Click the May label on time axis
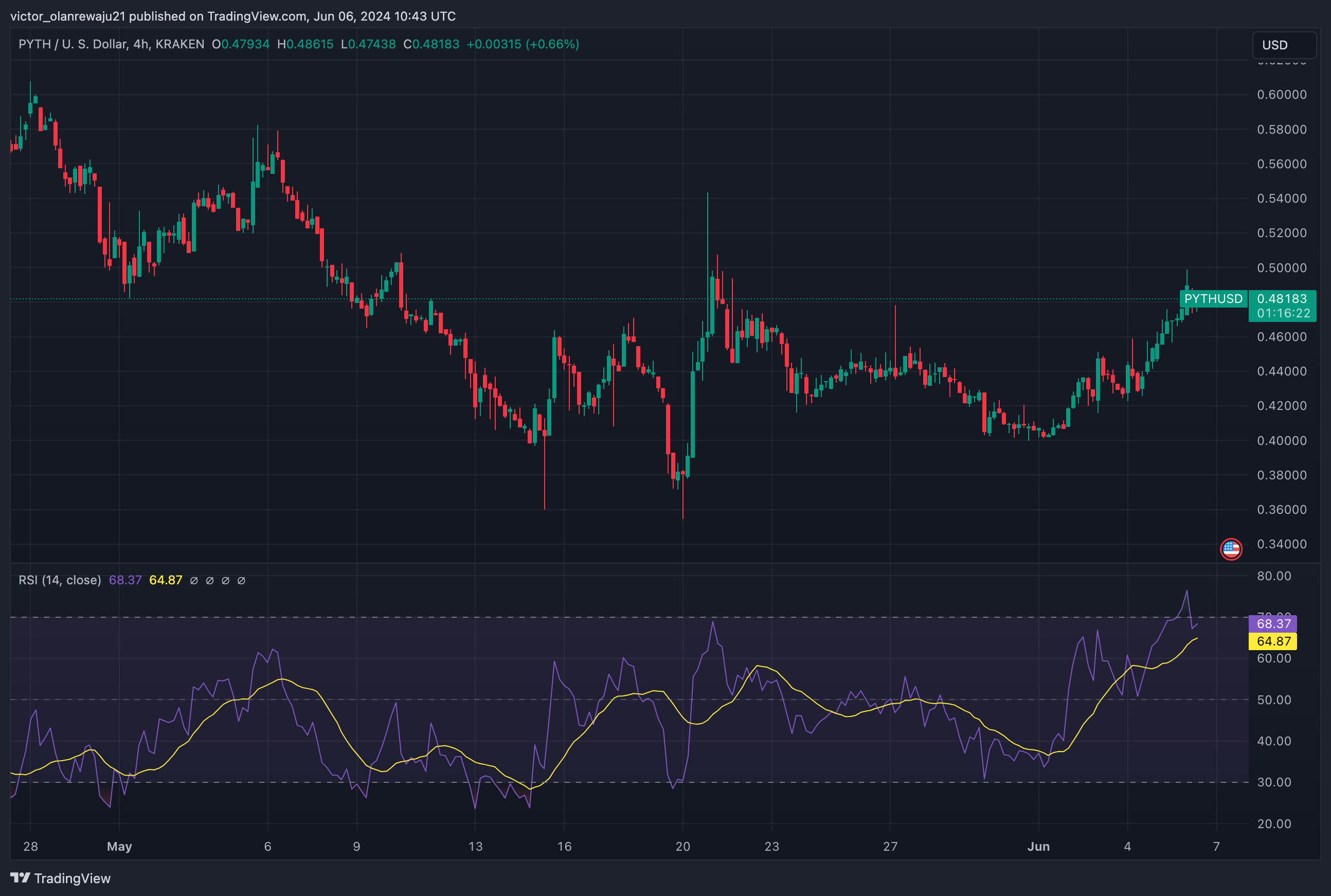This screenshot has width=1331, height=896. click(119, 846)
